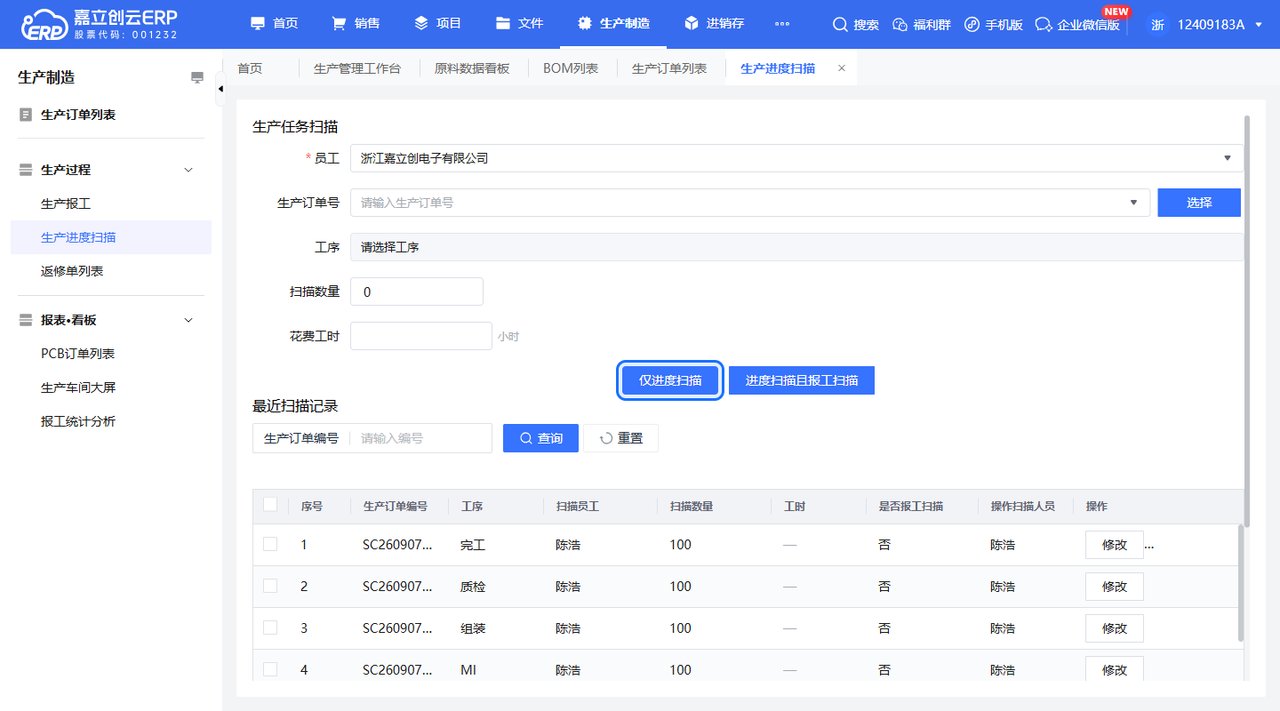
Task: Click the 扫描数量 column header
Action: [692, 507]
